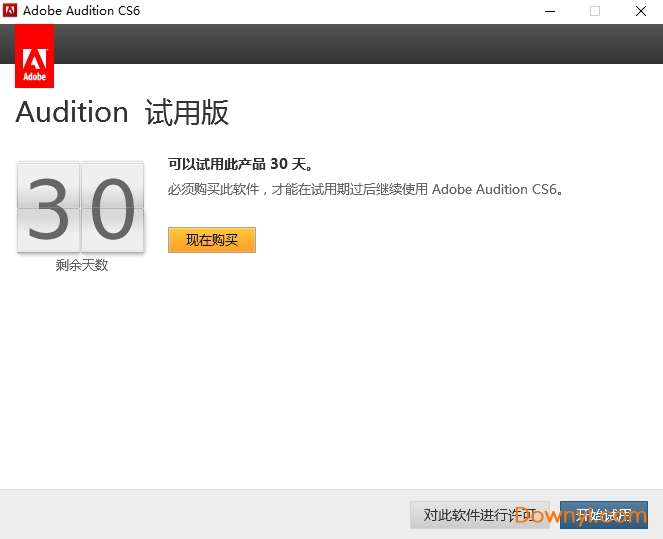Click the disabled maximize window button
Image resolution: width=663 pixels, height=539 pixels.
tap(595, 11)
